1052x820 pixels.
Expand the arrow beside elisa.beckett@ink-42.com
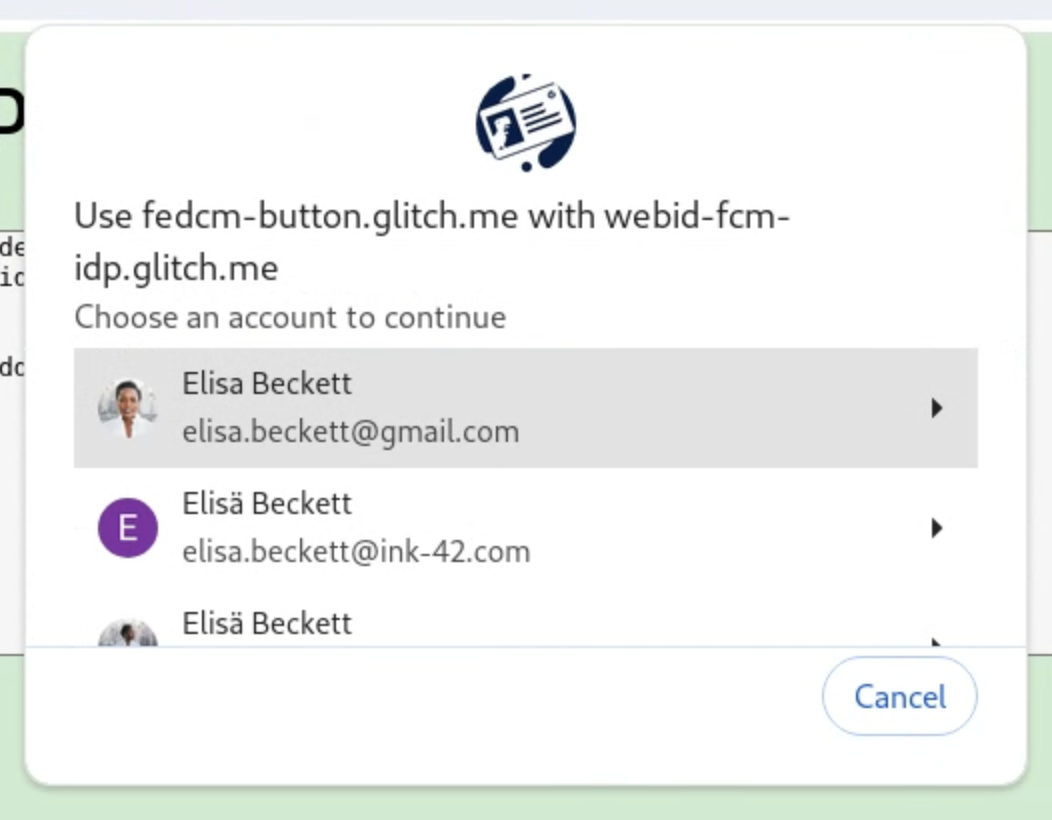pyautogui.click(x=936, y=528)
